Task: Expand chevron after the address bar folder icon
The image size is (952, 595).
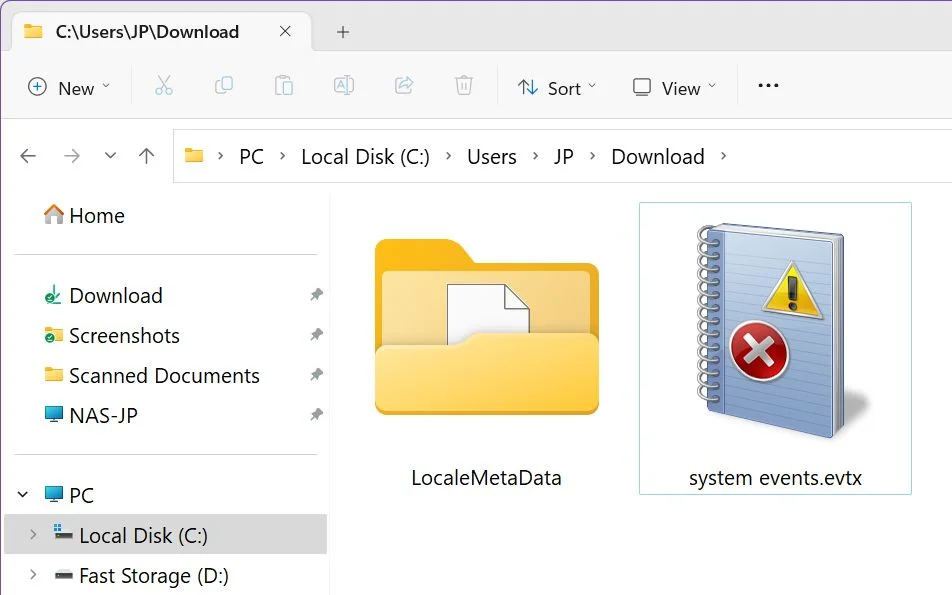Action: [x=220, y=156]
